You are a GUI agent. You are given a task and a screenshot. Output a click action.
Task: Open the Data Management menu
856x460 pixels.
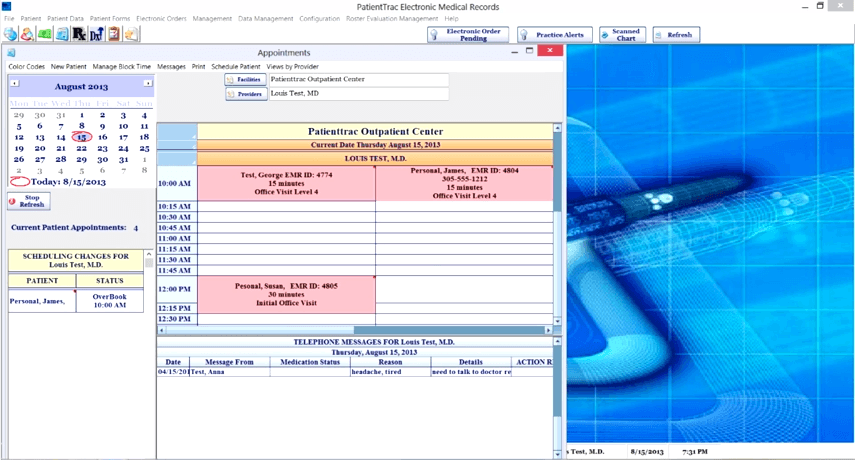(265, 19)
